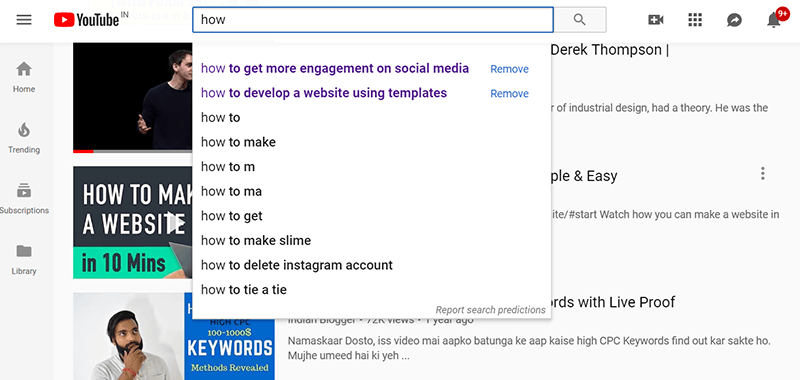The height and width of the screenshot is (380, 800).
Task: Open the Derek Thompson video thumbnail
Action: pyautogui.click(x=133, y=98)
